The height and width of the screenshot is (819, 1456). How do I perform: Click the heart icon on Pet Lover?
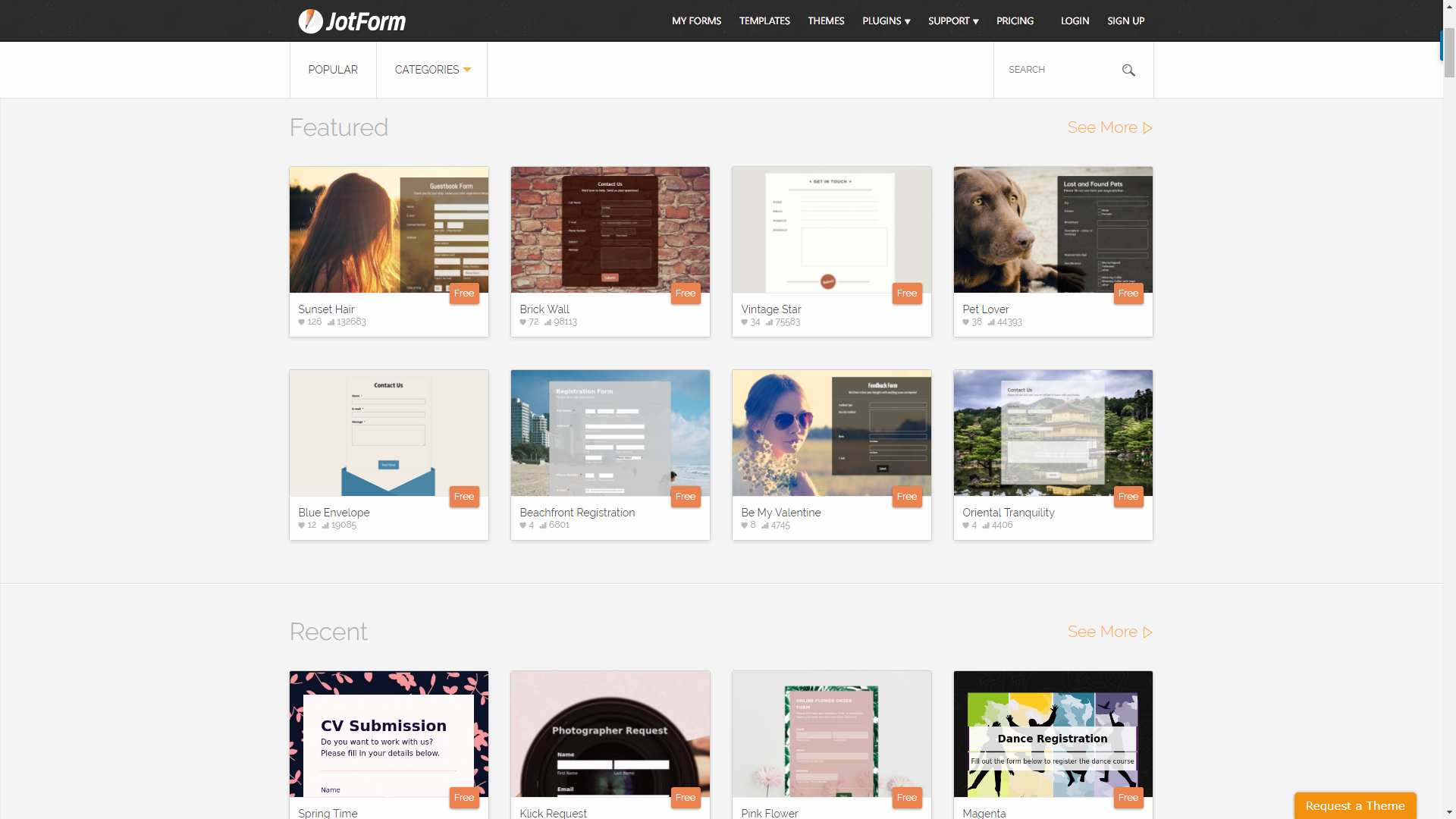(966, 322)
